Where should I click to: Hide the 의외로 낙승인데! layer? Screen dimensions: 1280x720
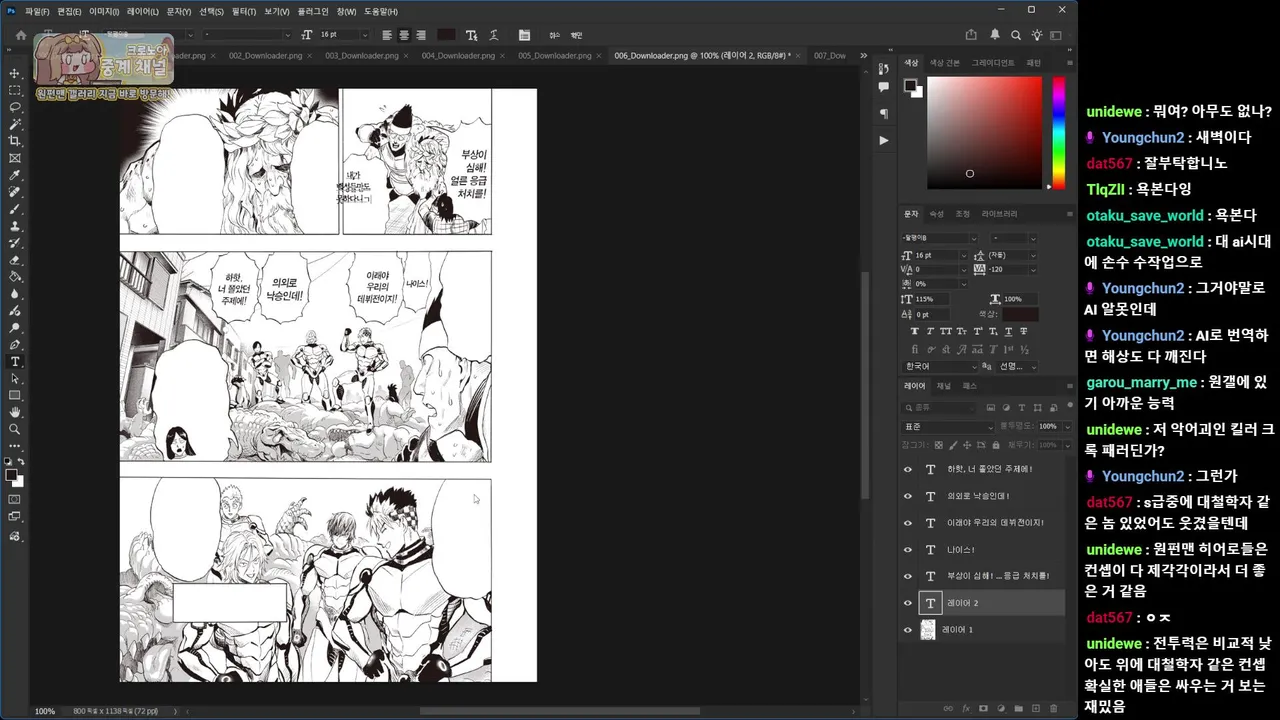click(908, 496)
